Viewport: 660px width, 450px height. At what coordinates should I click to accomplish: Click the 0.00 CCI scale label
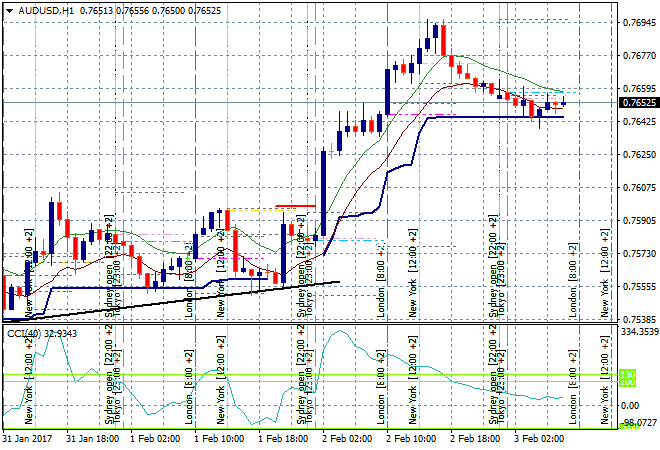(x=629, y=405)
